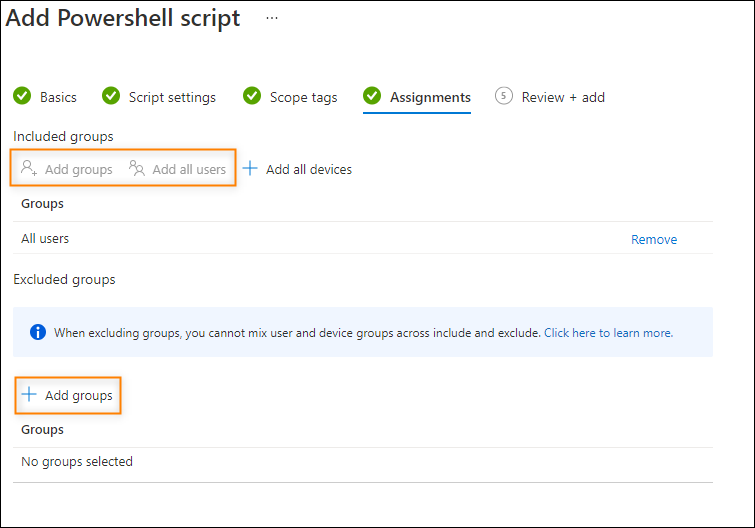Click the two-people Add all users icon
This screenshot has height=528, width=755.
click(x=137, y=168)
